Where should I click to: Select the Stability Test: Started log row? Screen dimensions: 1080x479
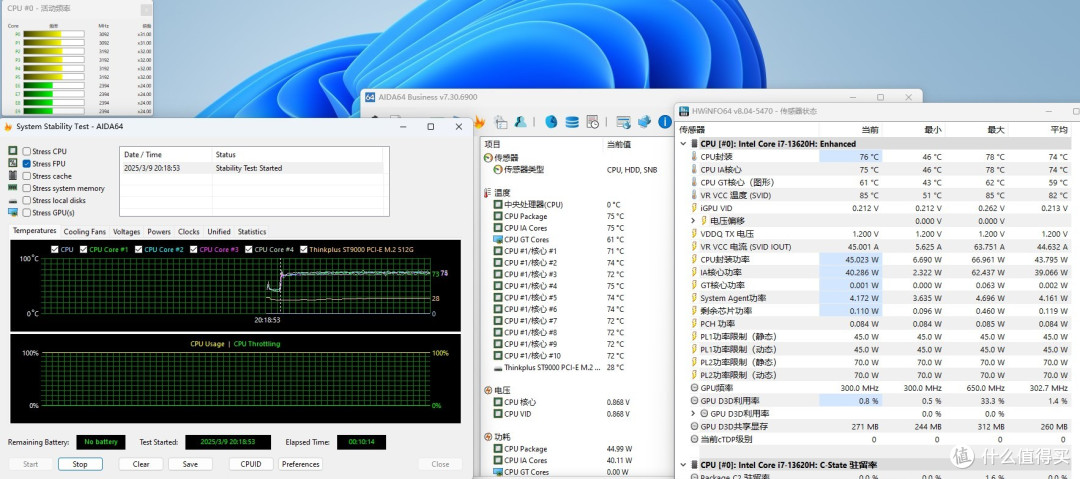[x=254, y=168]
